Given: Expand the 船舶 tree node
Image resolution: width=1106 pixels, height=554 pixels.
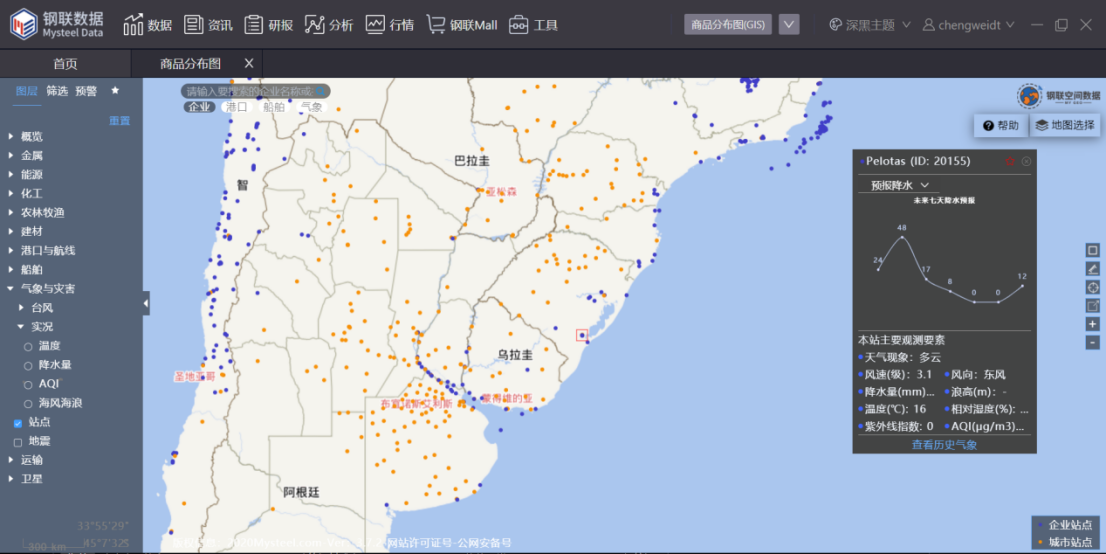Looking at the screenshot, I should [11, 270].
